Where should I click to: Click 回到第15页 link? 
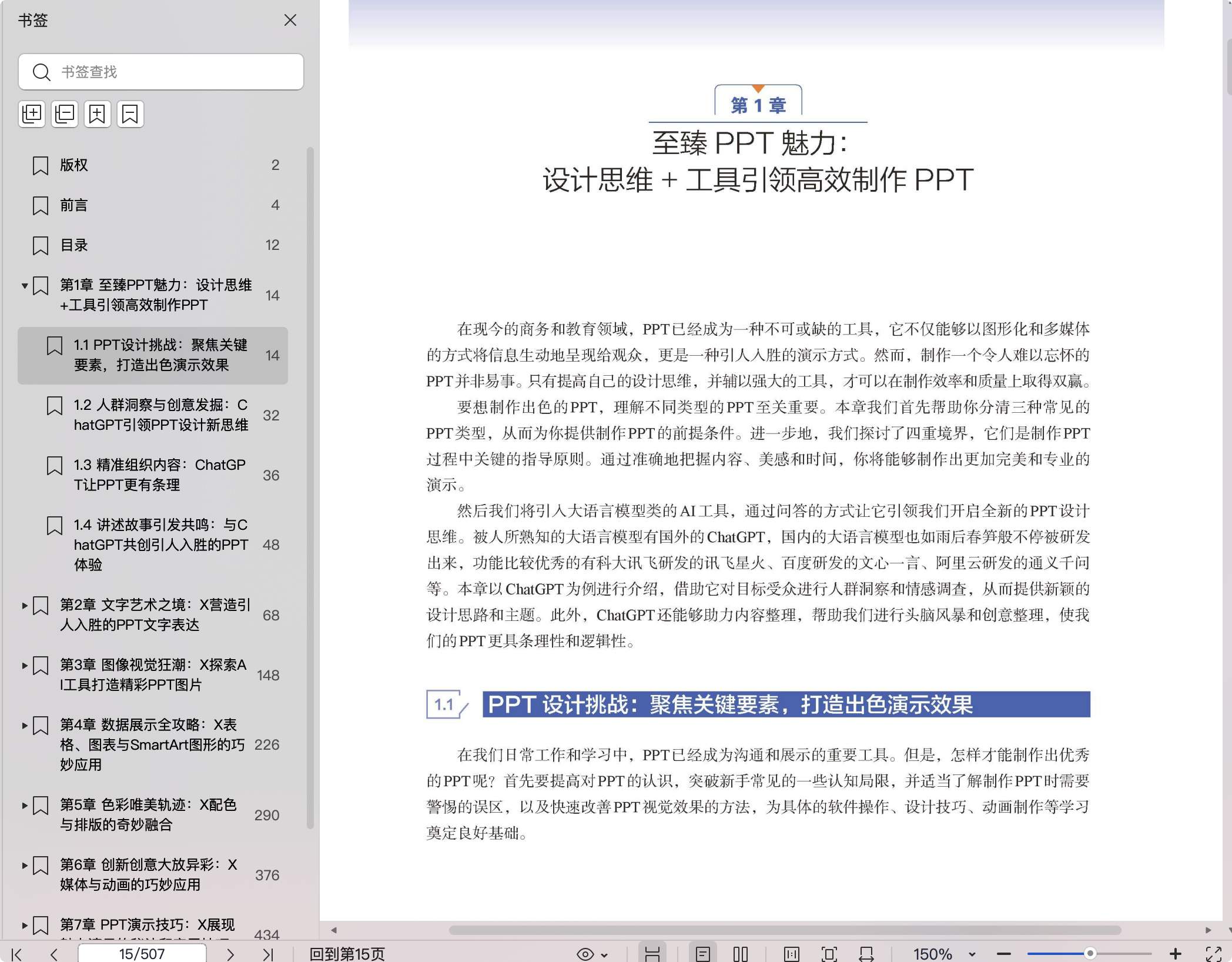347,954
